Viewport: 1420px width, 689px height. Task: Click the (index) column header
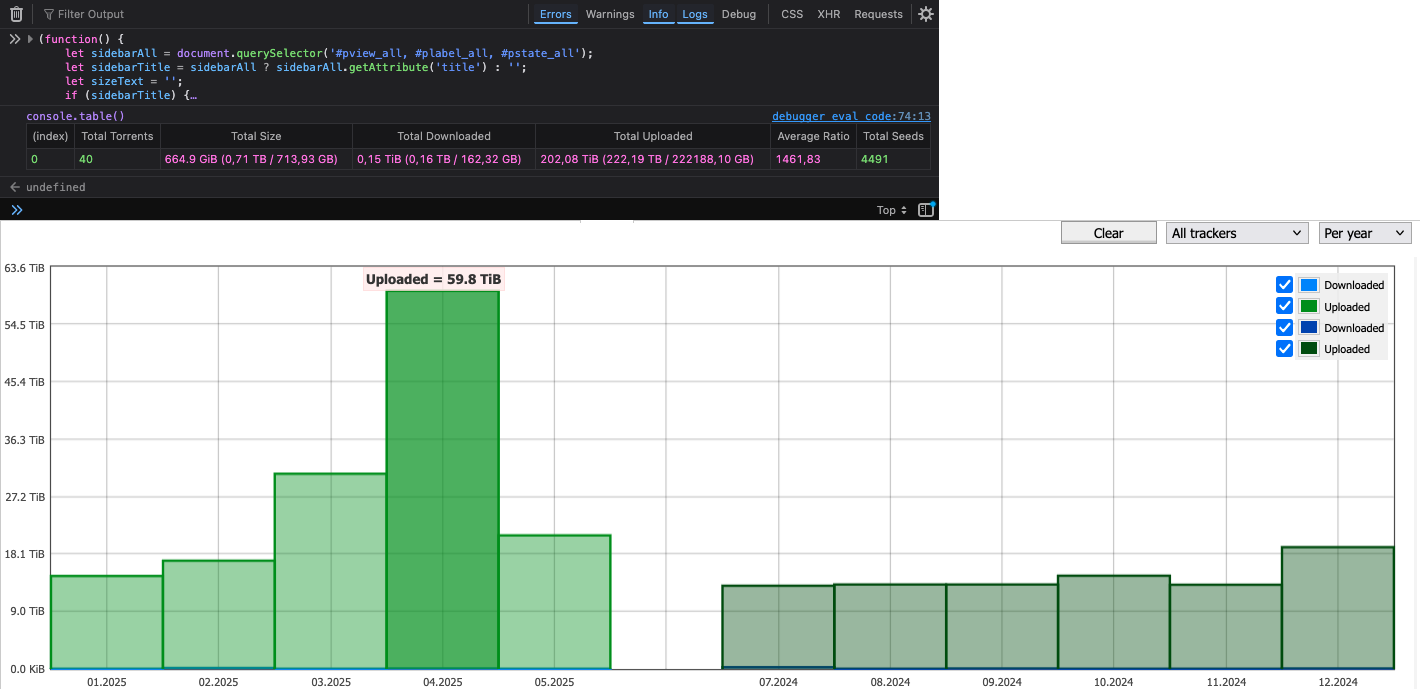click(x=50, y=136)
